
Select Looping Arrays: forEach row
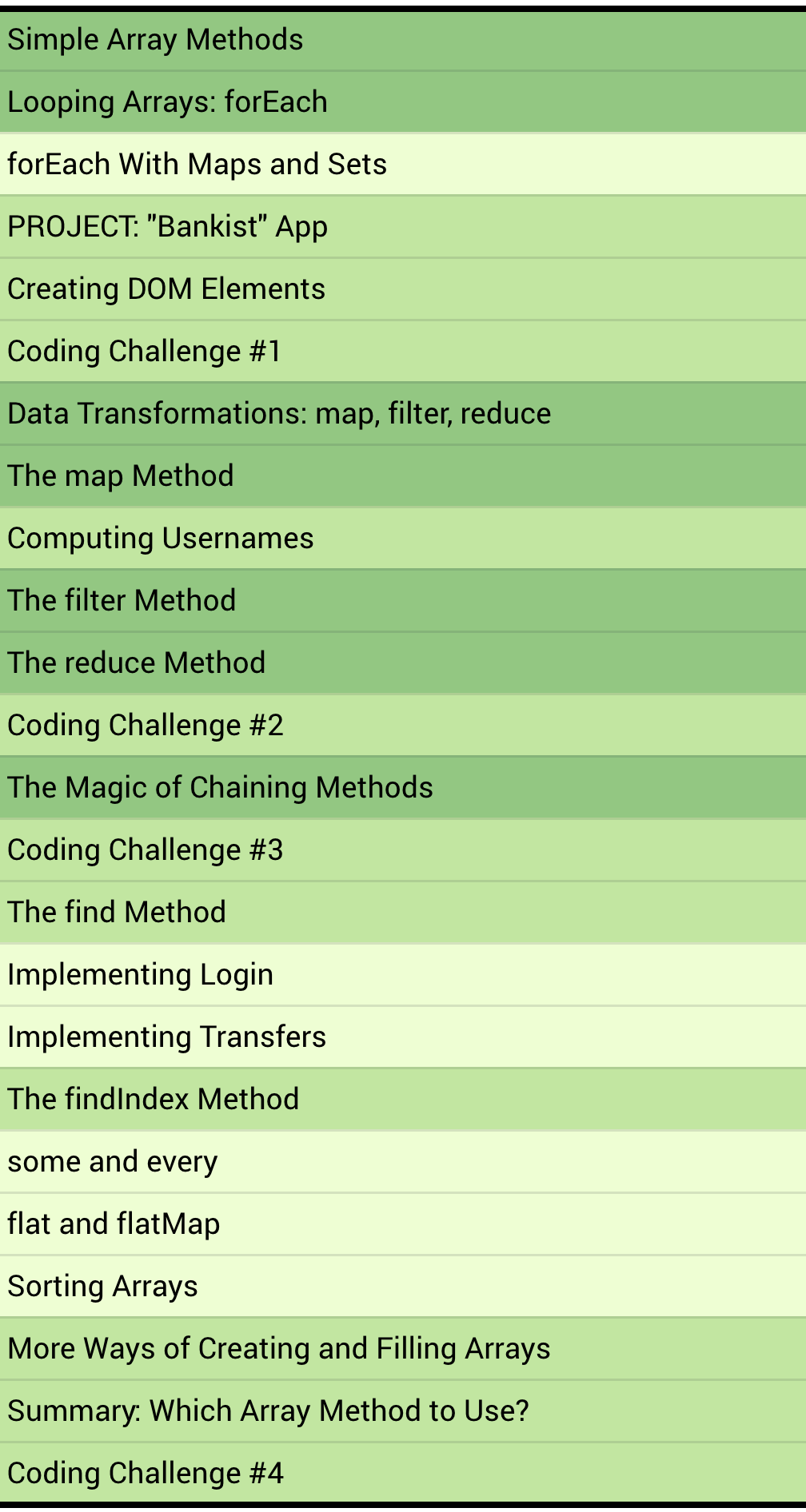pyautogui.click(x=167, y=102)
